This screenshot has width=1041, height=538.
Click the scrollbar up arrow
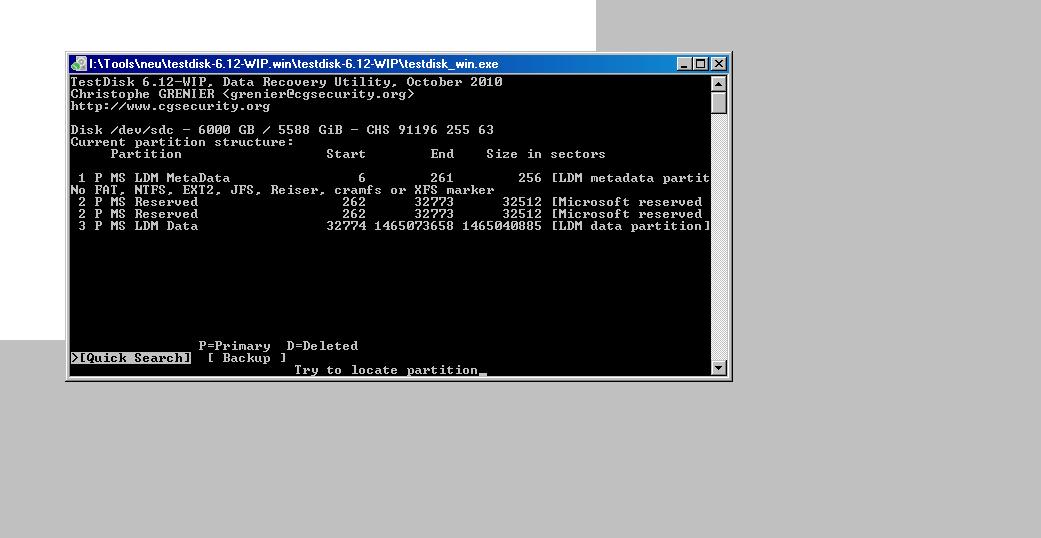719,84
